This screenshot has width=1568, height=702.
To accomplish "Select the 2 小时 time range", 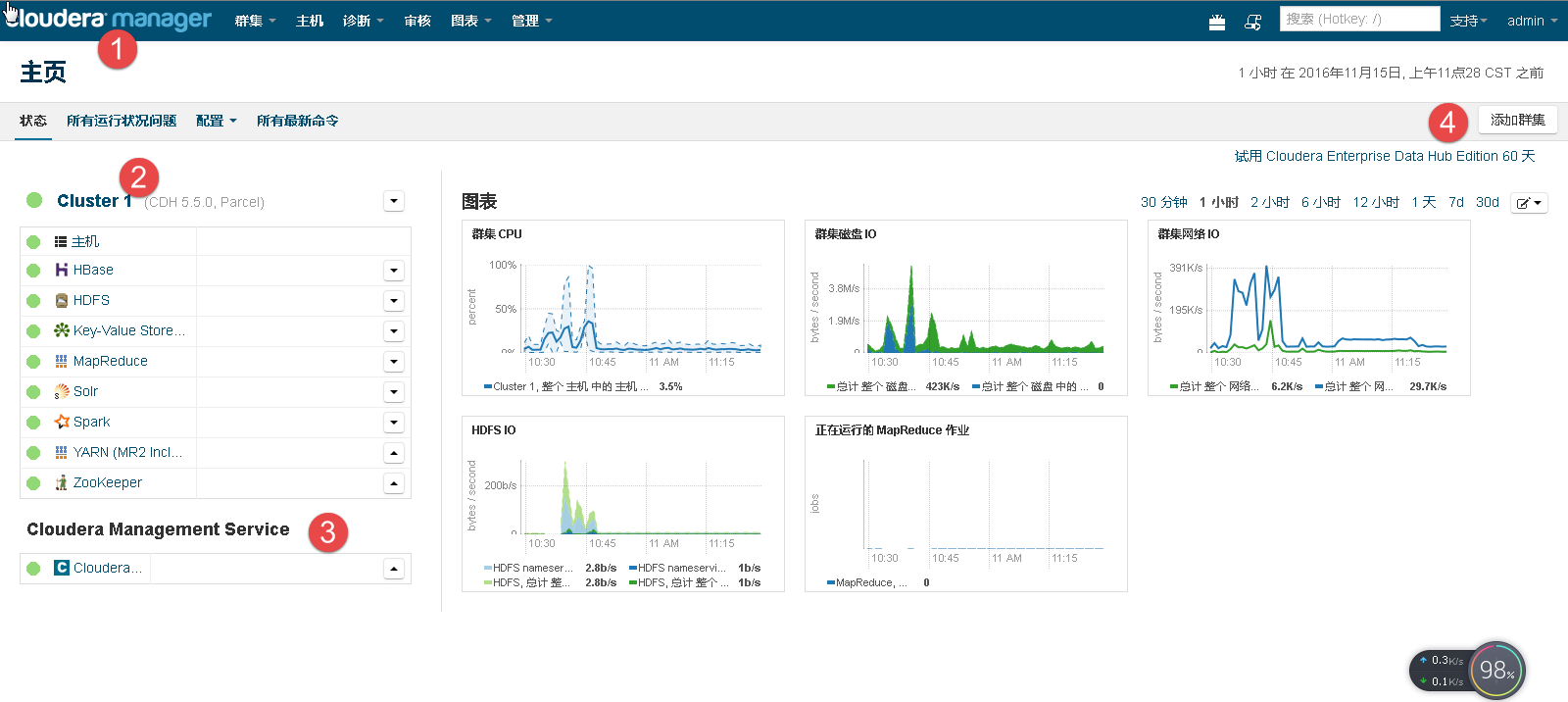I will 1269,202.
